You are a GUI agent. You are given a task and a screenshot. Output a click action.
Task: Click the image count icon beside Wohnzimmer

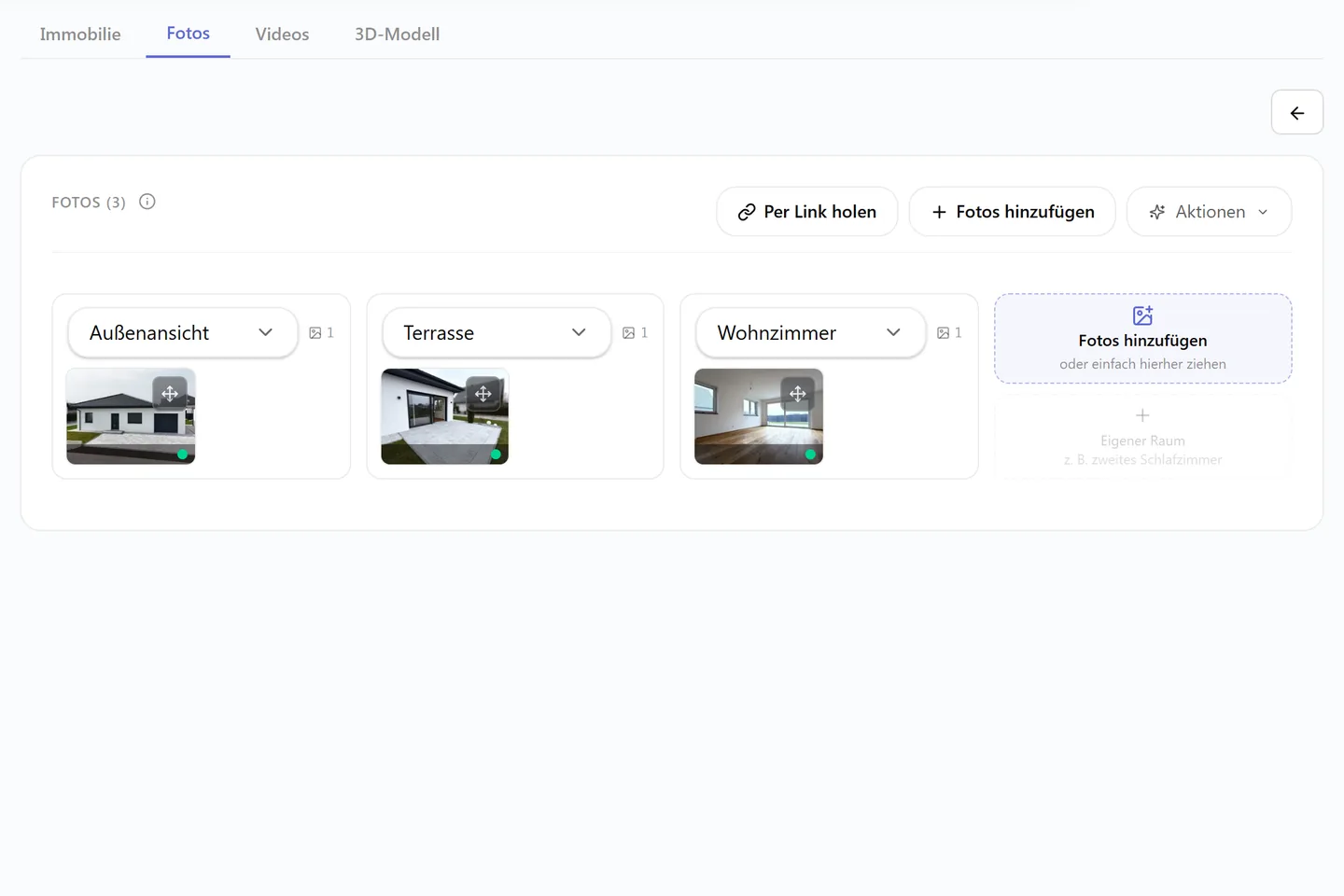[x=944, y=333]
